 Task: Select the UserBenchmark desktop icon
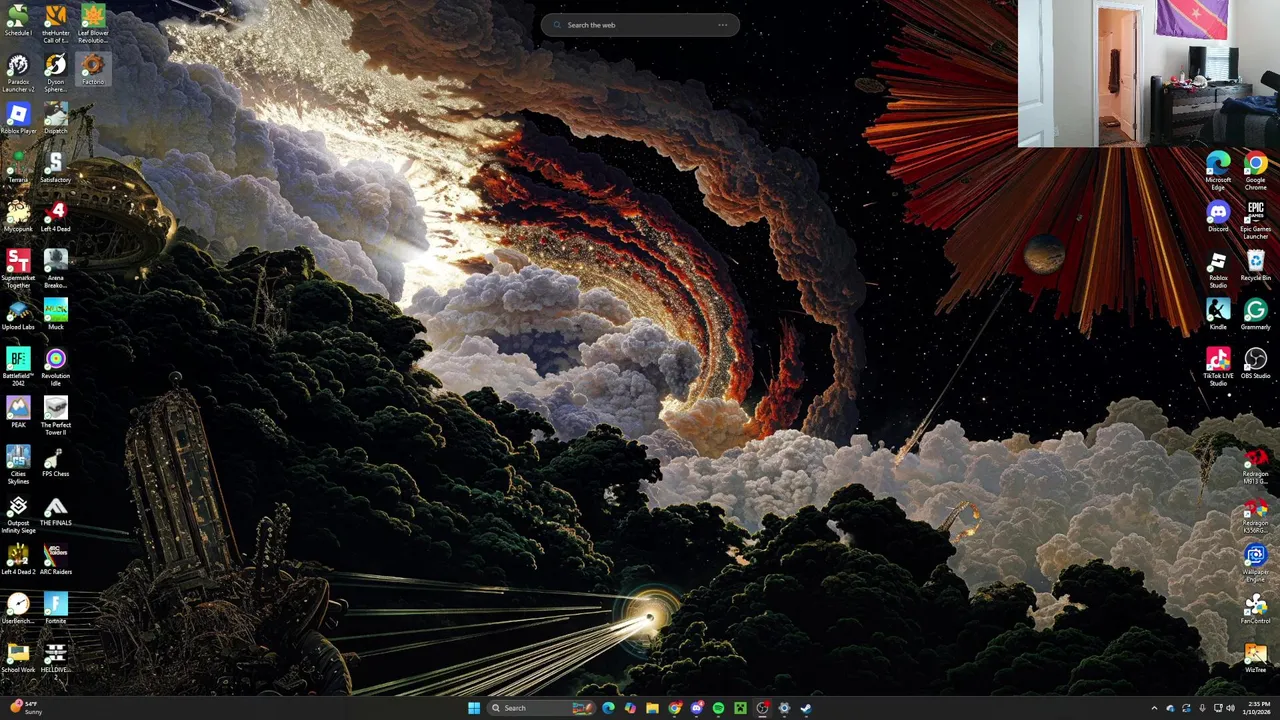point(18,609)
